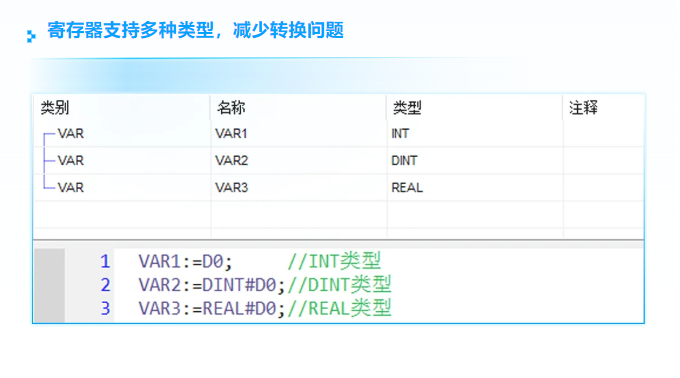Place cursor in VAR2:=DINT#D0 code line
Screen dimensions: 680x378
212,285
